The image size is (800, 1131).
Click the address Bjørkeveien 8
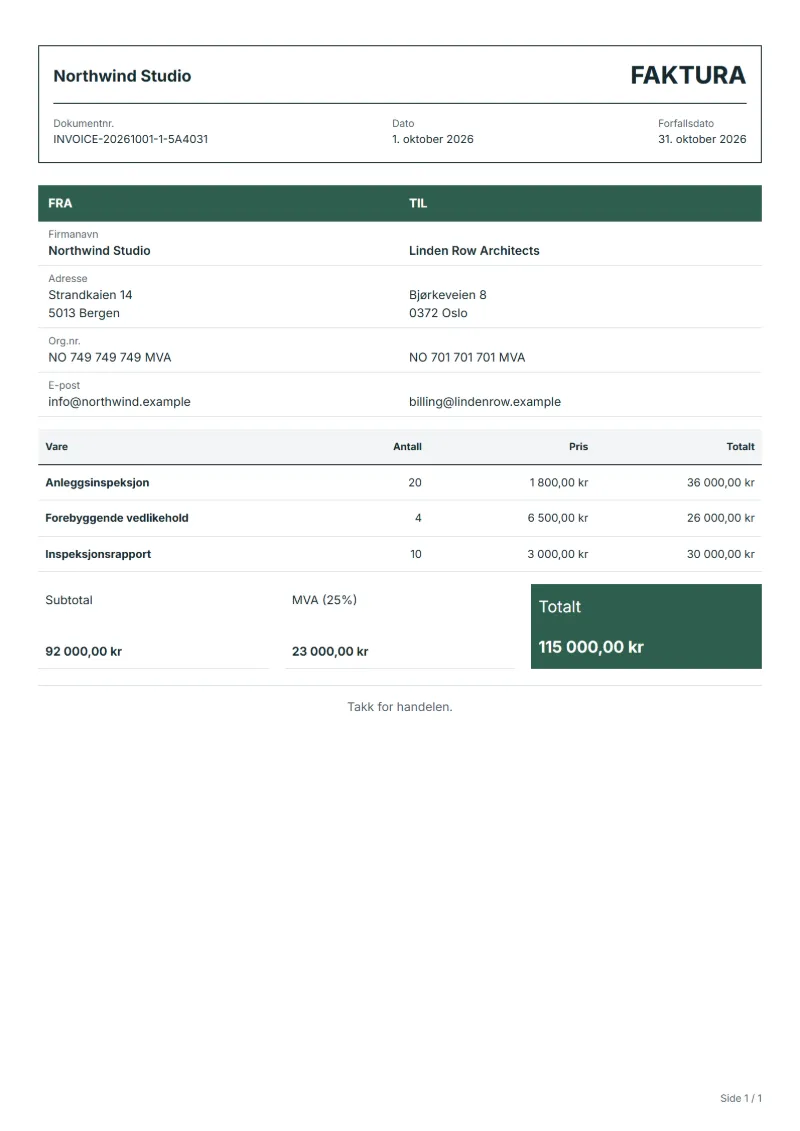click(447, 295)
